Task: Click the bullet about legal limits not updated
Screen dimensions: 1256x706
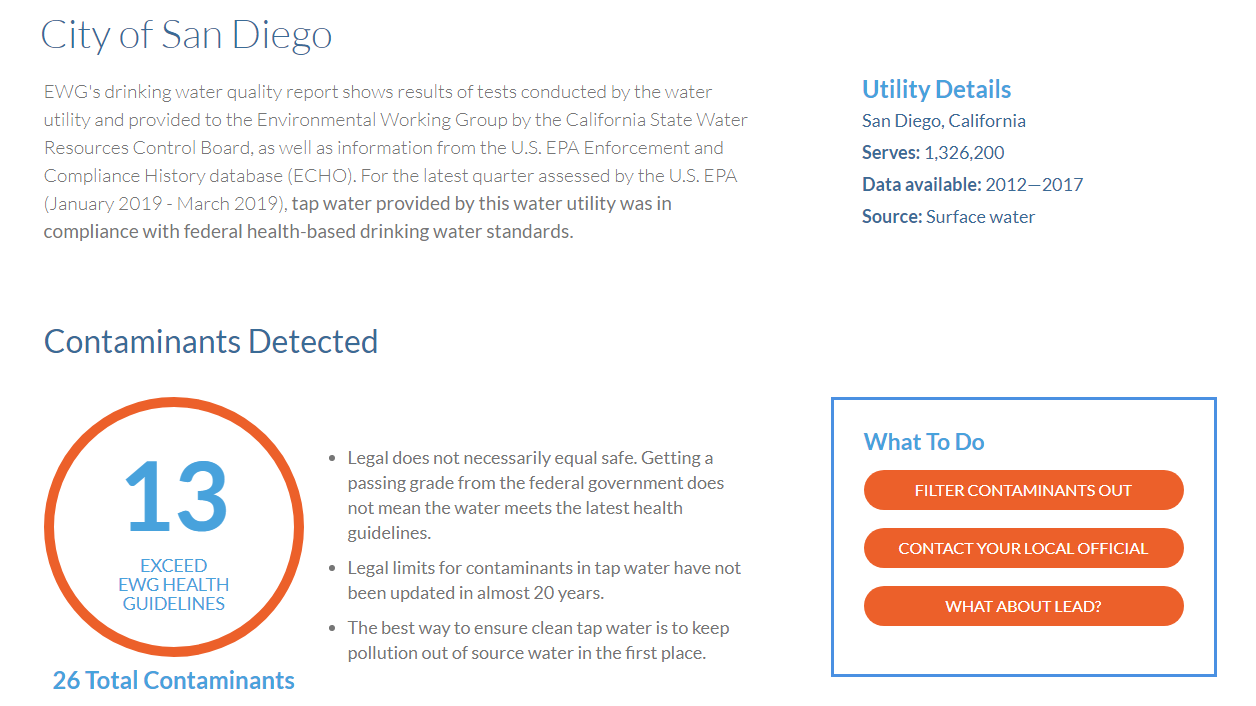Action: (544, 580)
